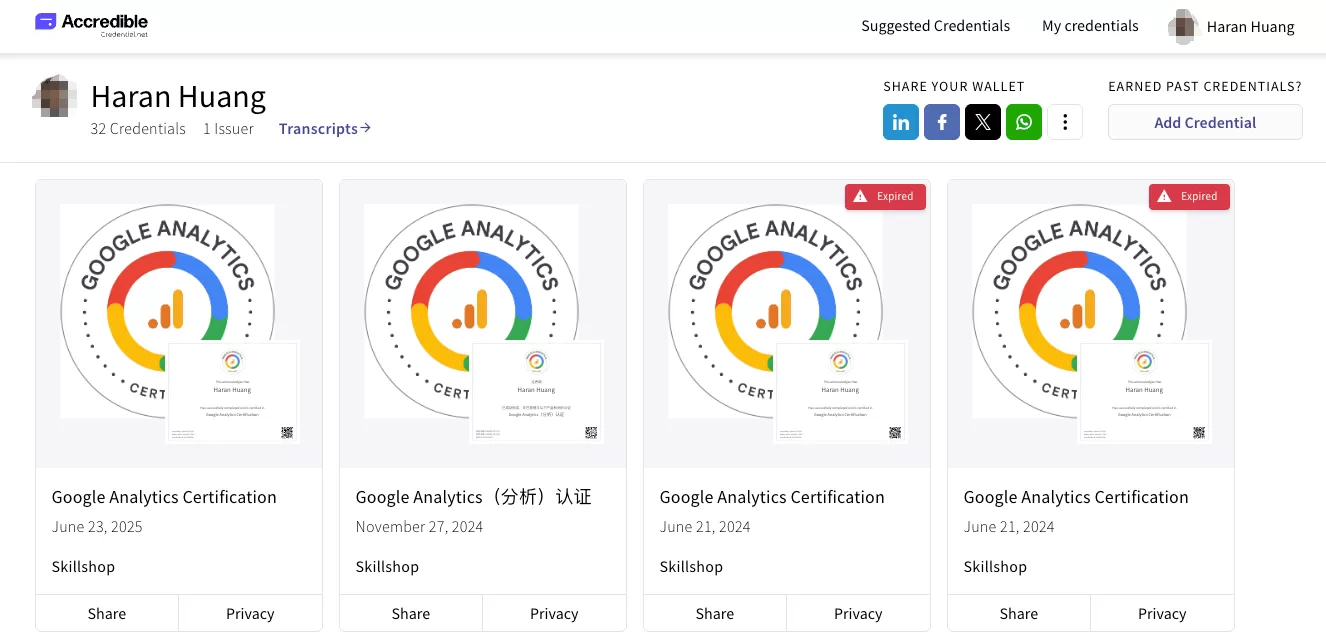Open Privacy for November 27, 2024 credential
This screenshot has height=640, width=1326.
[x=554, y=614]
